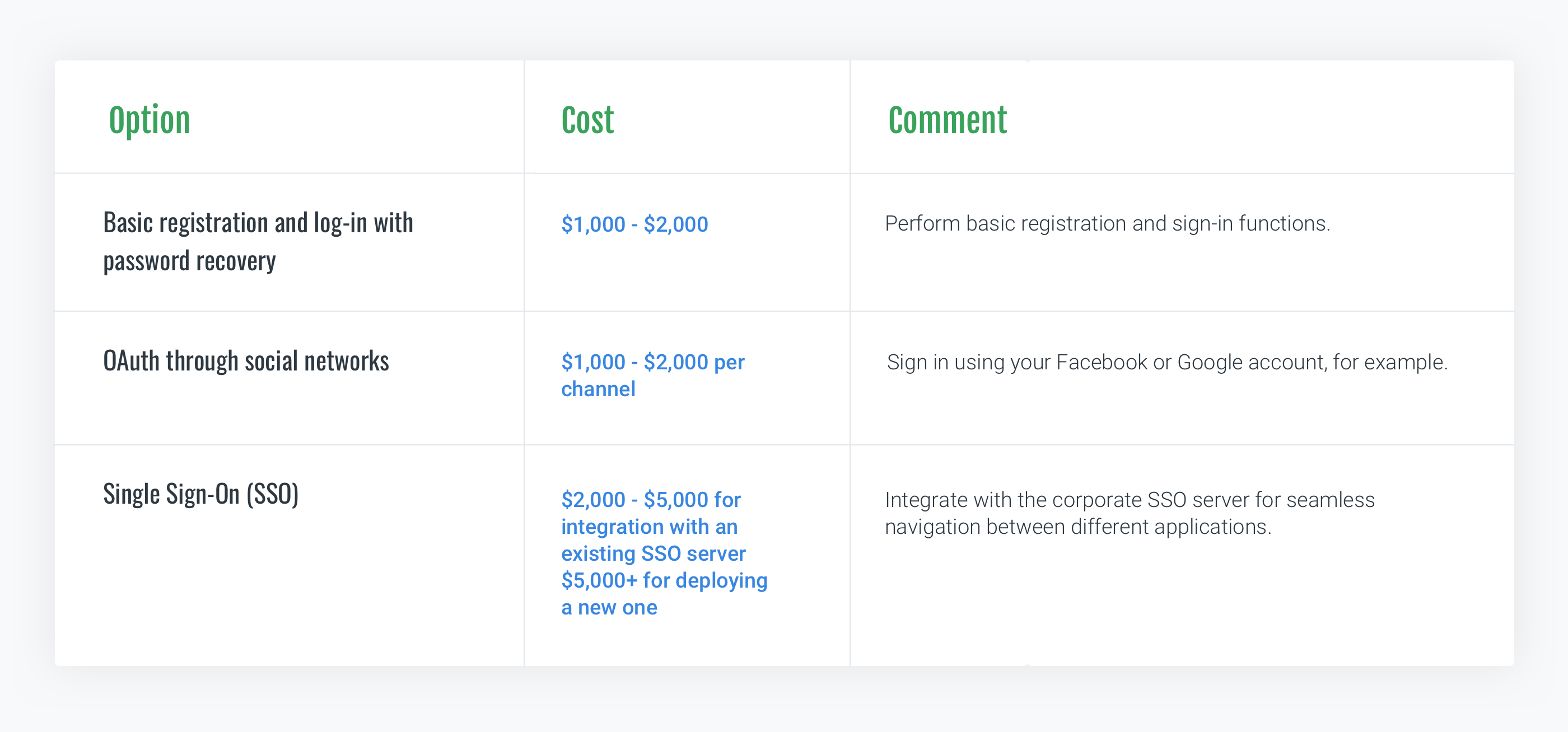Click the "Integrate with the corporate SSO" line

1129,500
